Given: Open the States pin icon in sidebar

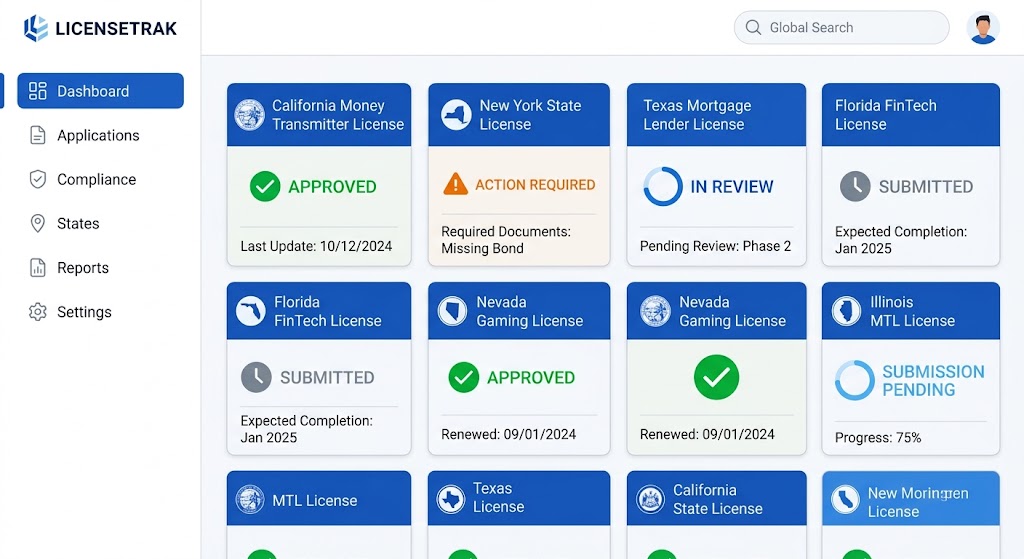Looking at the screenshot, I should click(38, 223).
